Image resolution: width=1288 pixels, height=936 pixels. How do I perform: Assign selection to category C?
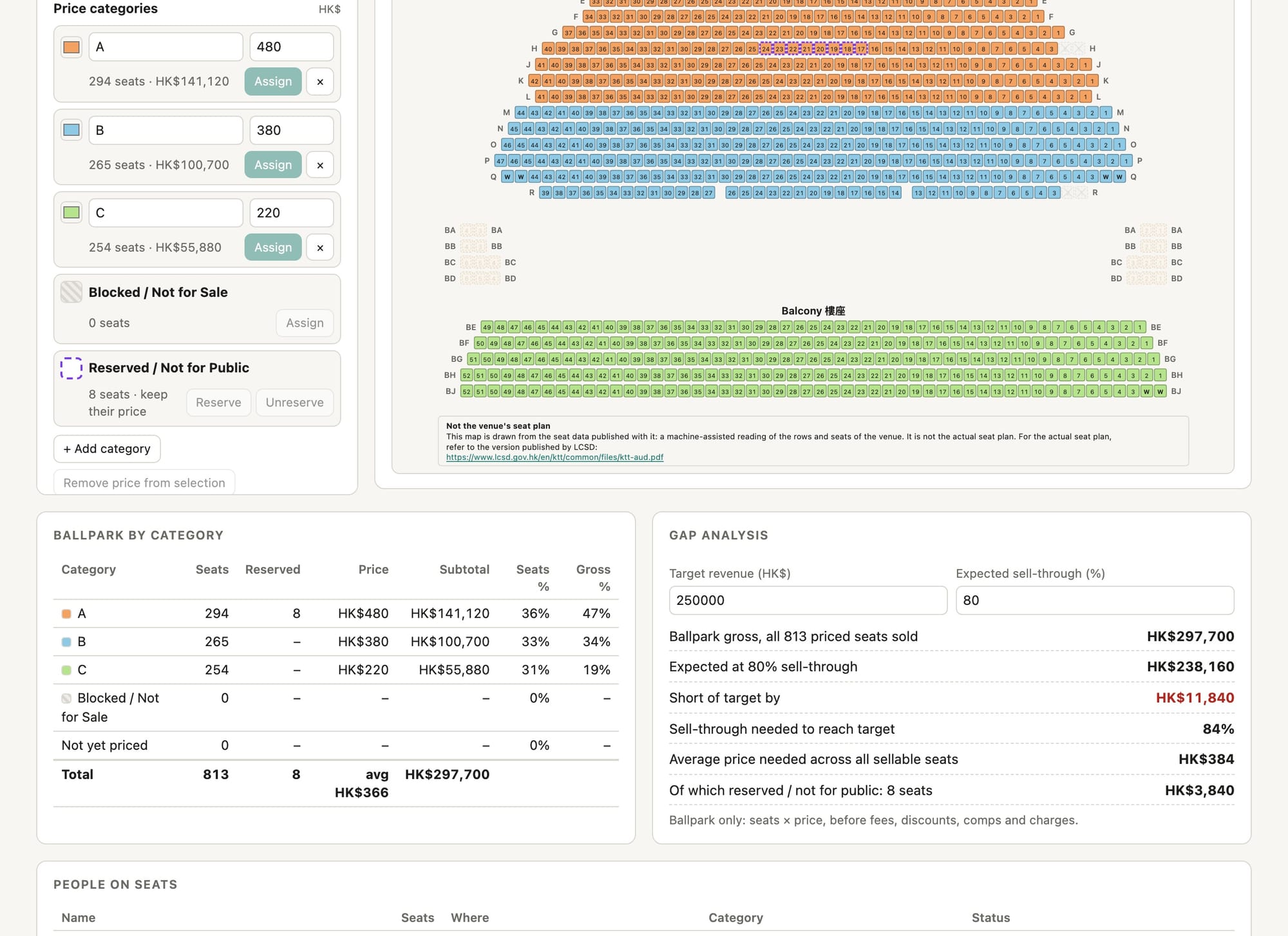(x=273, y=247)
